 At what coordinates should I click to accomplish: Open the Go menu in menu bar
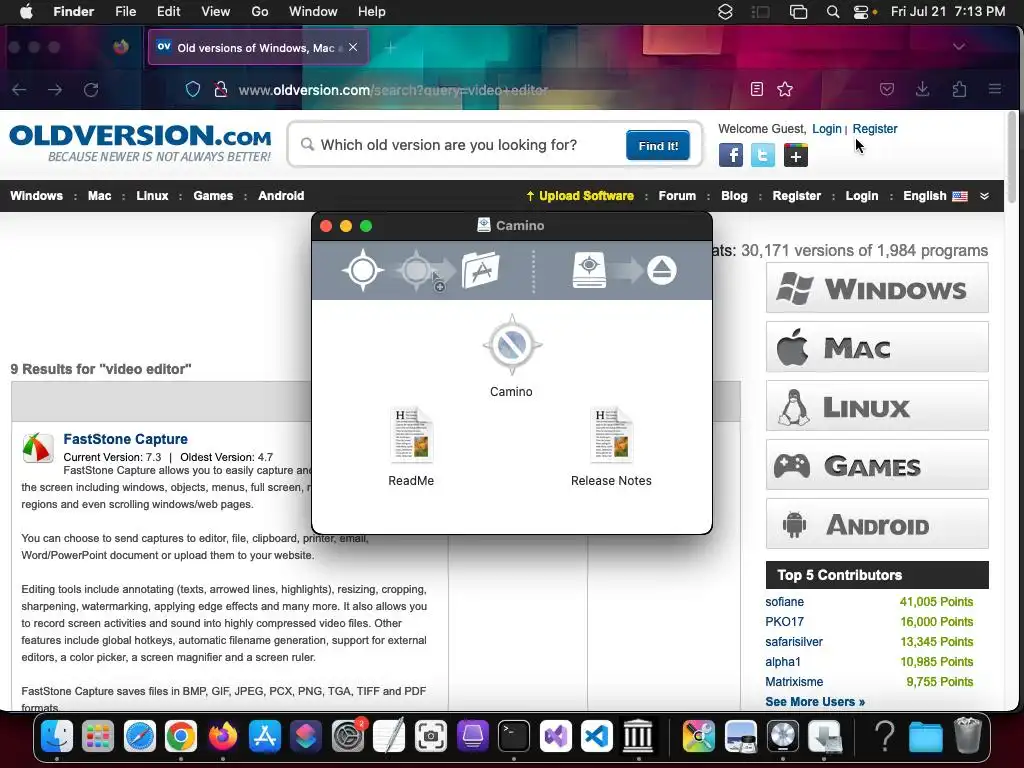coord(259,12)
